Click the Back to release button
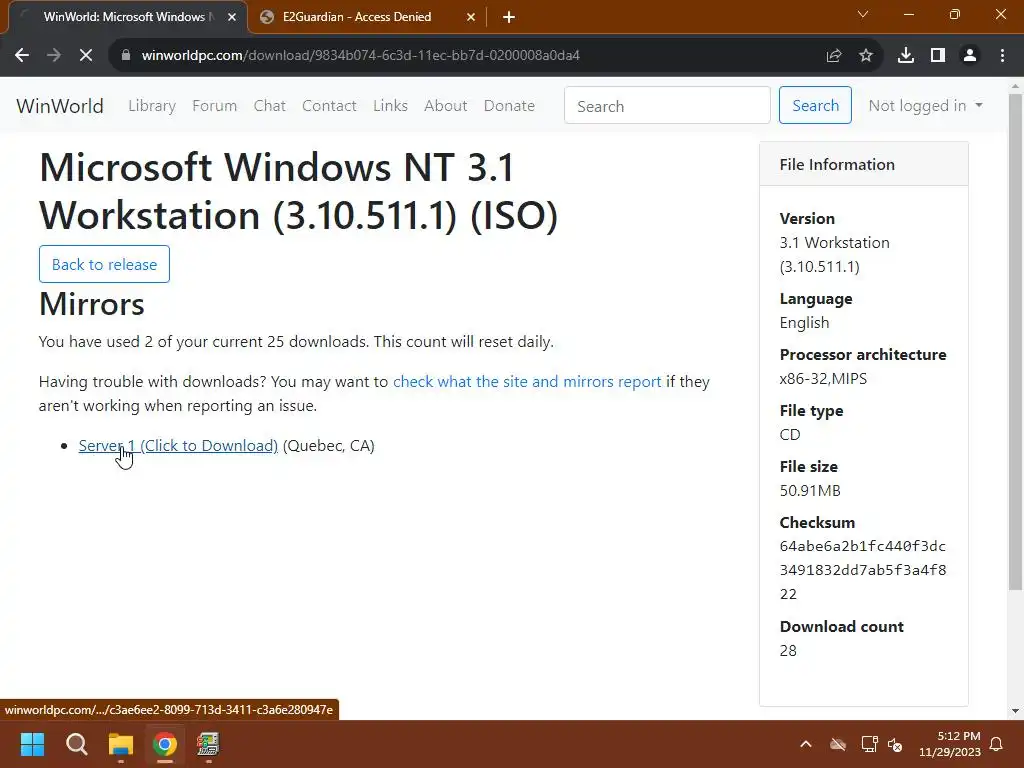1024x768 pixels. tap(104, 264)
